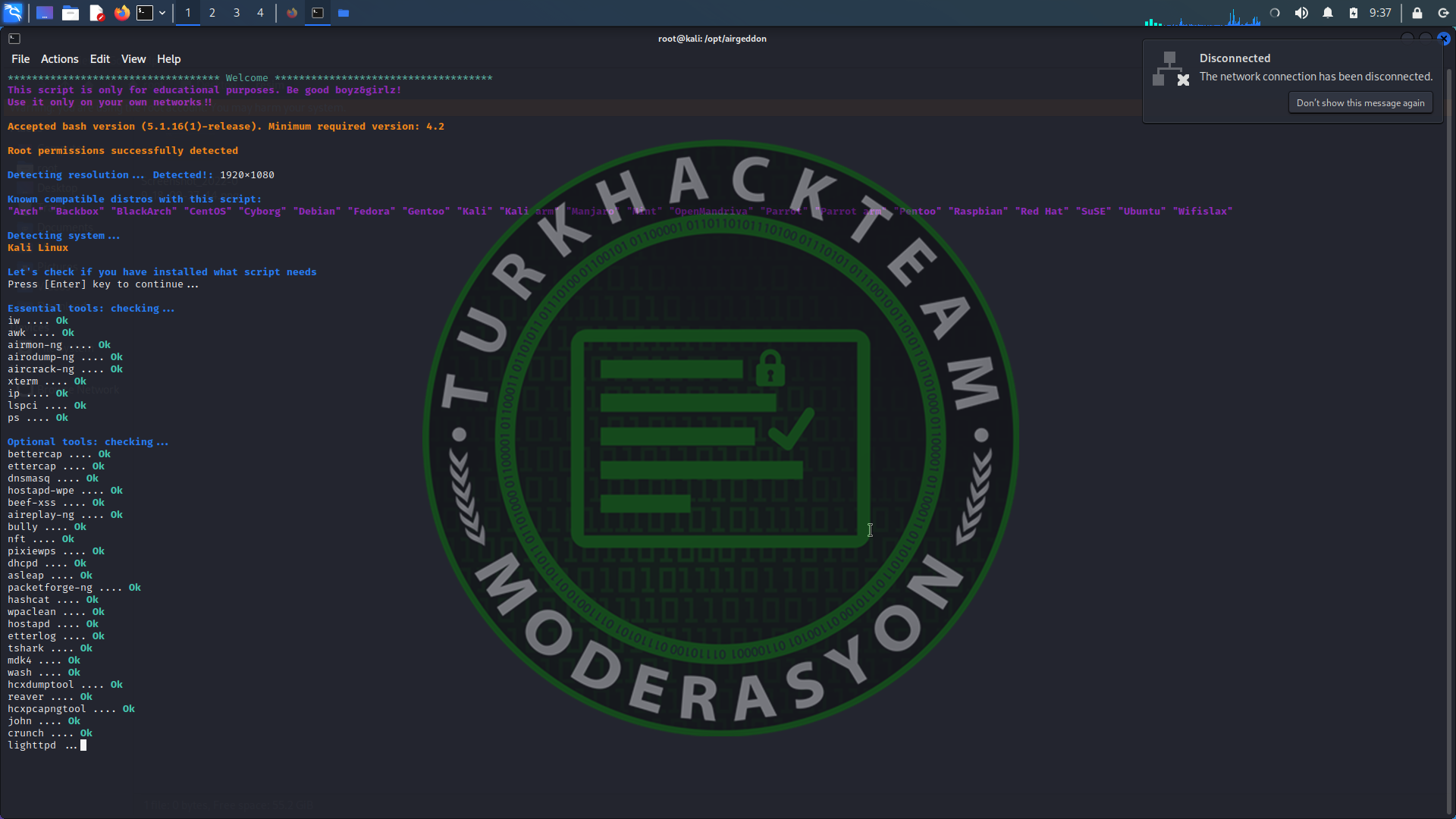The height and width of the screenshot is (819, 1456).
Task: Click the "packetforge-ng .... Ok" line
Action: (74, 588)
